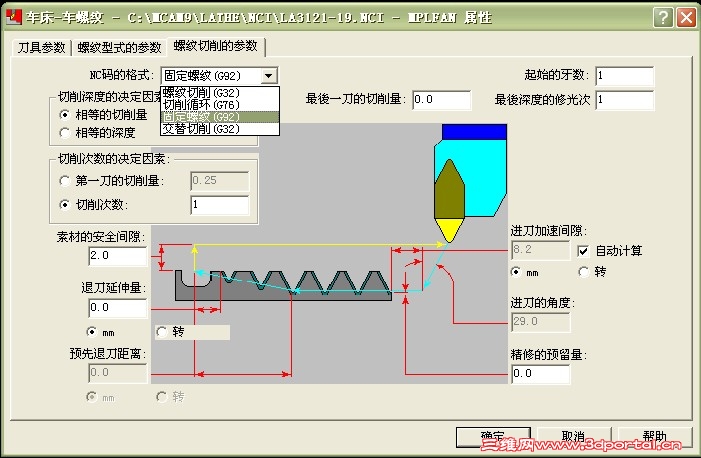Click the 最後一刀的切削量 input field
701x458 pixels.
pos(441,100)
